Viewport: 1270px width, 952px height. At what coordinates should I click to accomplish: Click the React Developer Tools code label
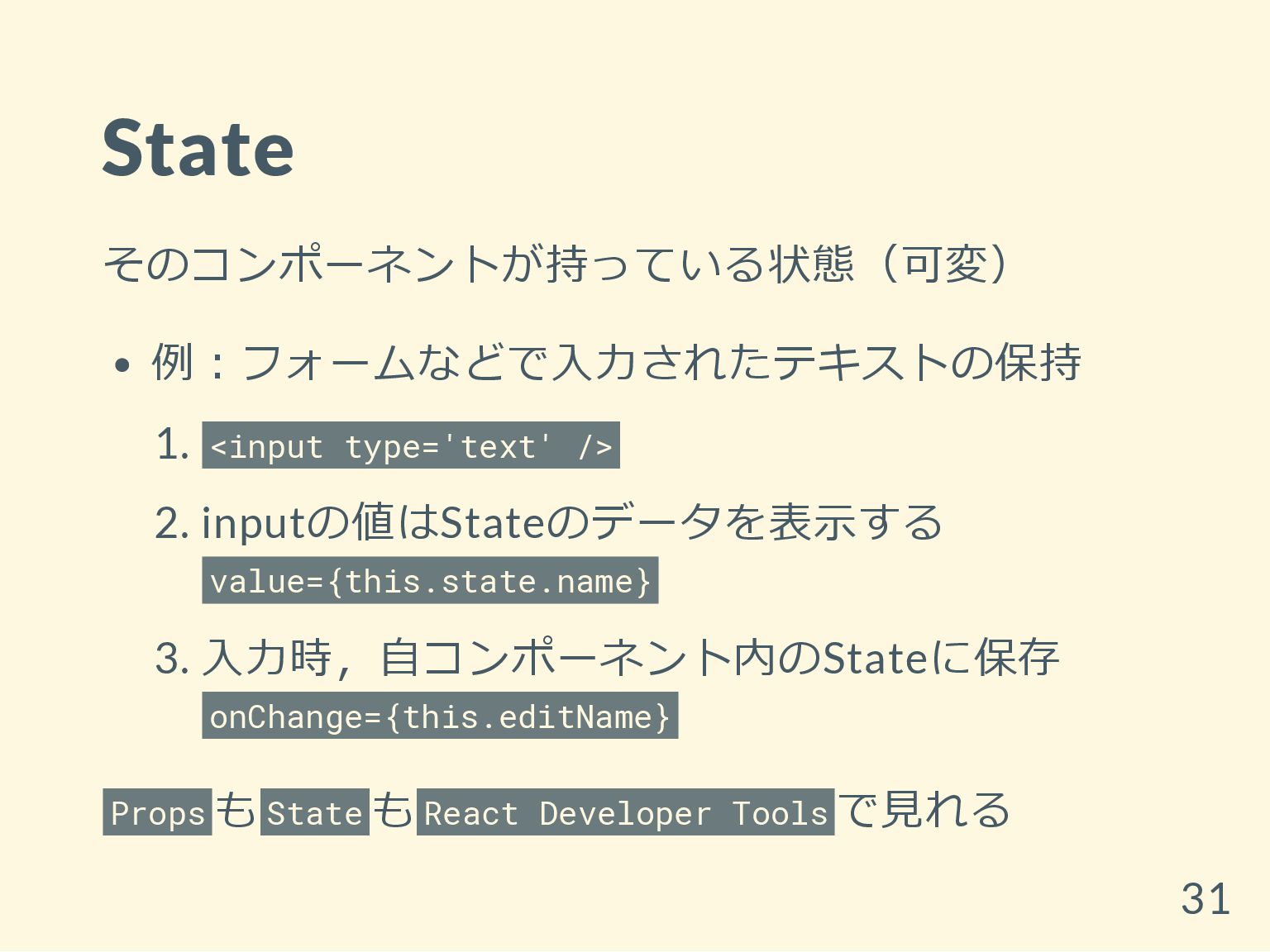coord(625,813)
